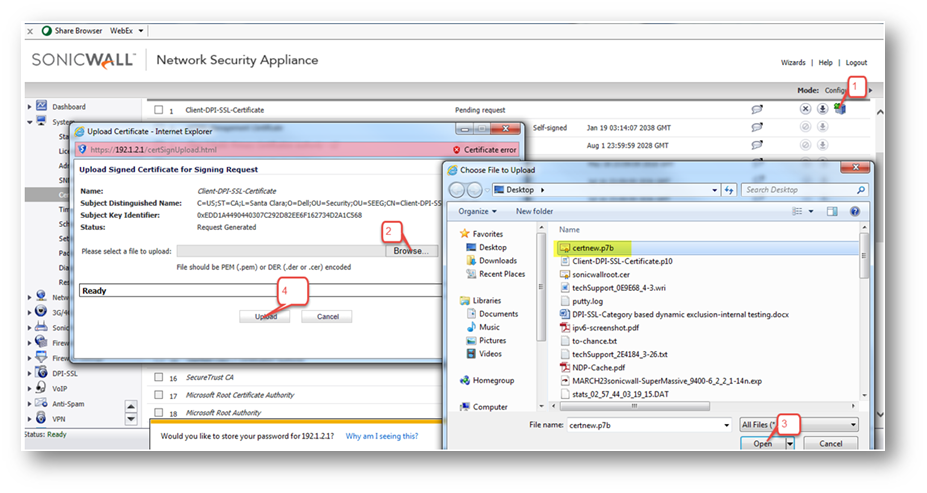Click Cancel in Choose File dialog
This screenshot has height=493, width=927.
tap(830, 443)
